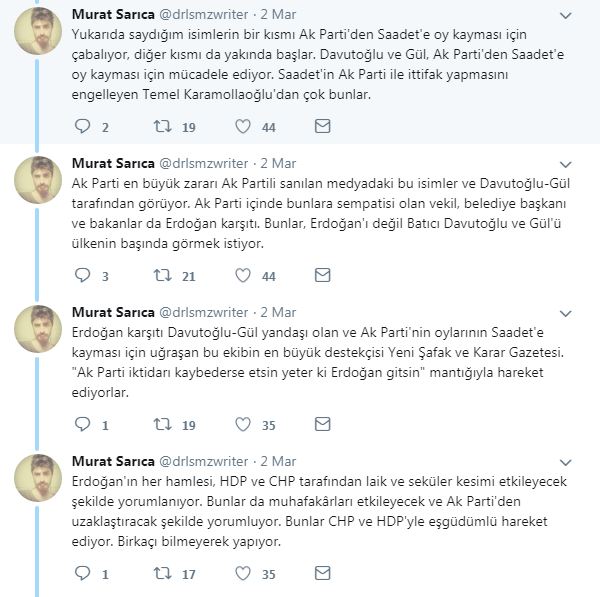This screenshot has width=600, height=597.
Task: Share third tweet via the envelope icon
Action: (x=322, y=424)
